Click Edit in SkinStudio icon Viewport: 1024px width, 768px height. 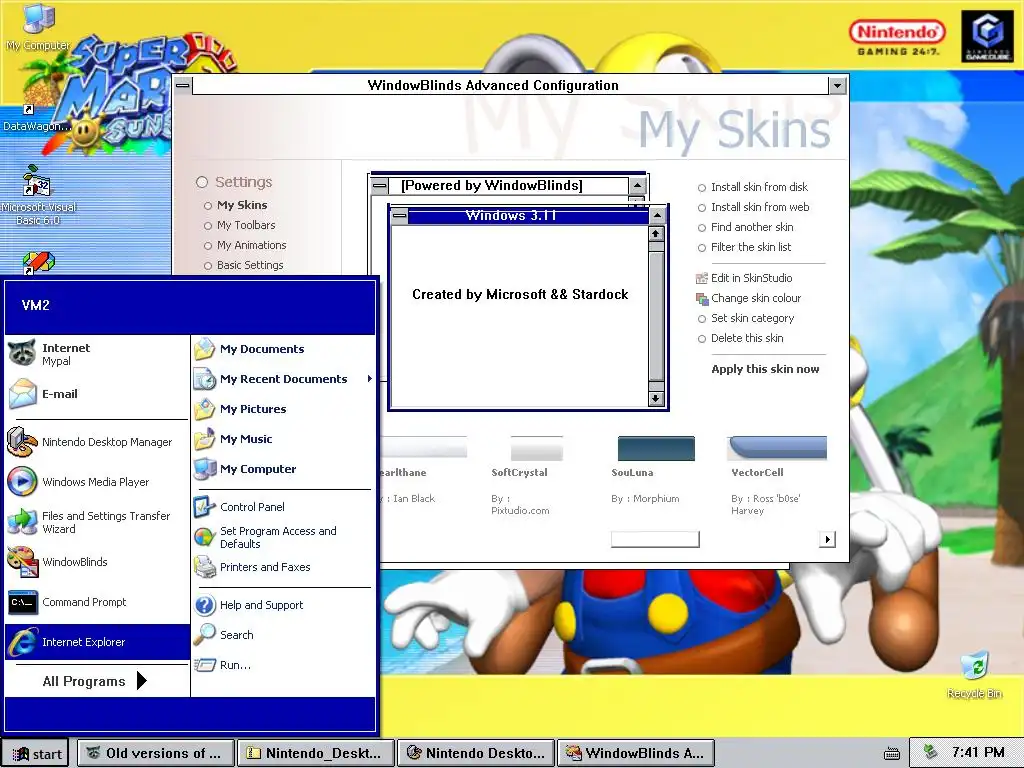click(x=702, y=278)
